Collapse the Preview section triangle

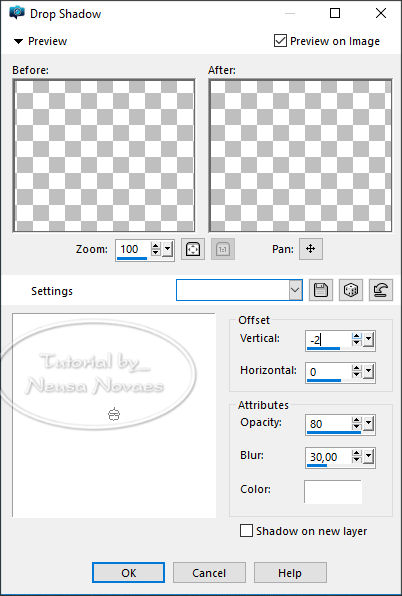pos(18,41)
